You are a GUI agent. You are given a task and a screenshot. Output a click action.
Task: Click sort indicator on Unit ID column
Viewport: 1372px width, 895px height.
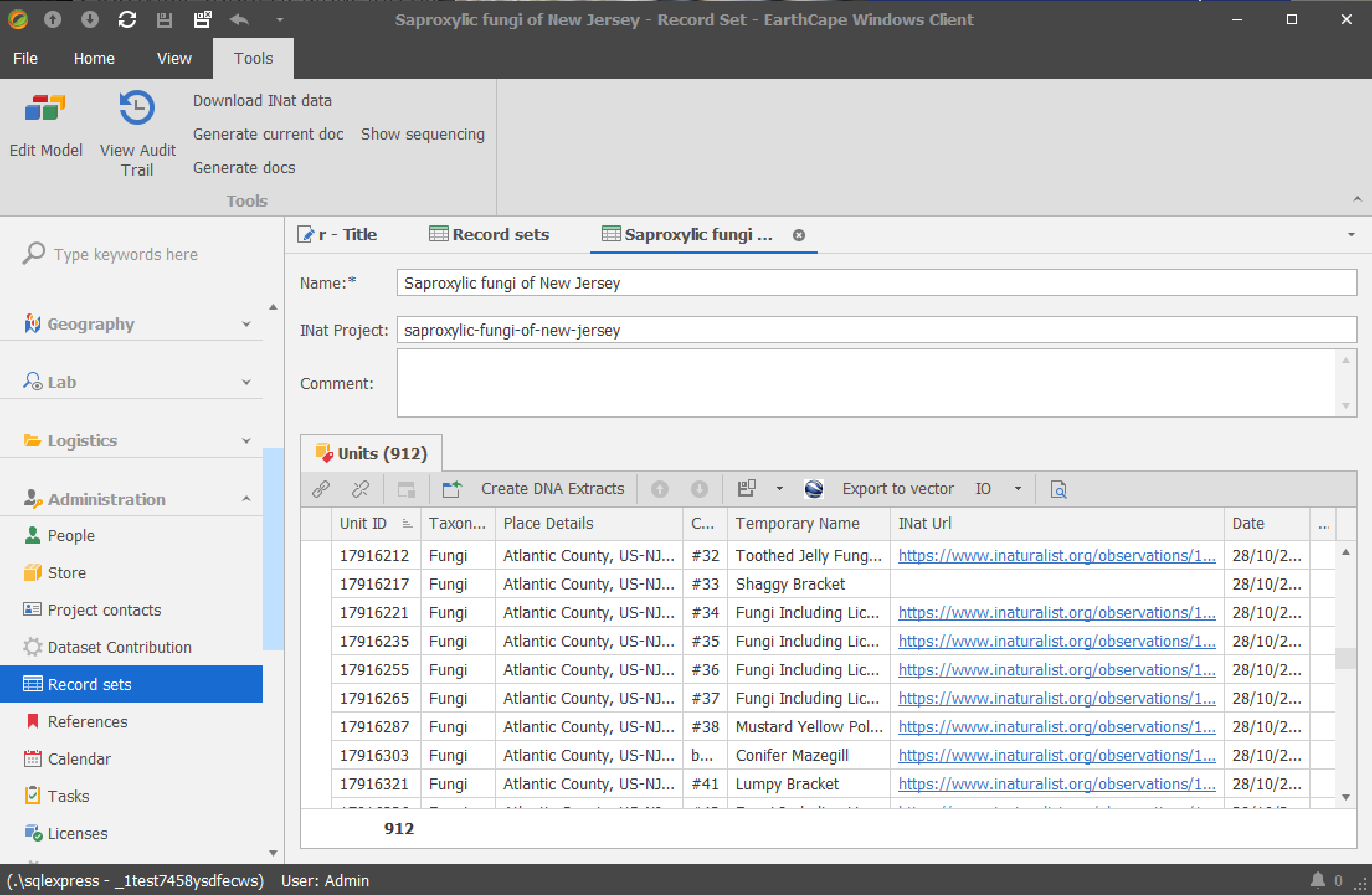click(407, 524)
